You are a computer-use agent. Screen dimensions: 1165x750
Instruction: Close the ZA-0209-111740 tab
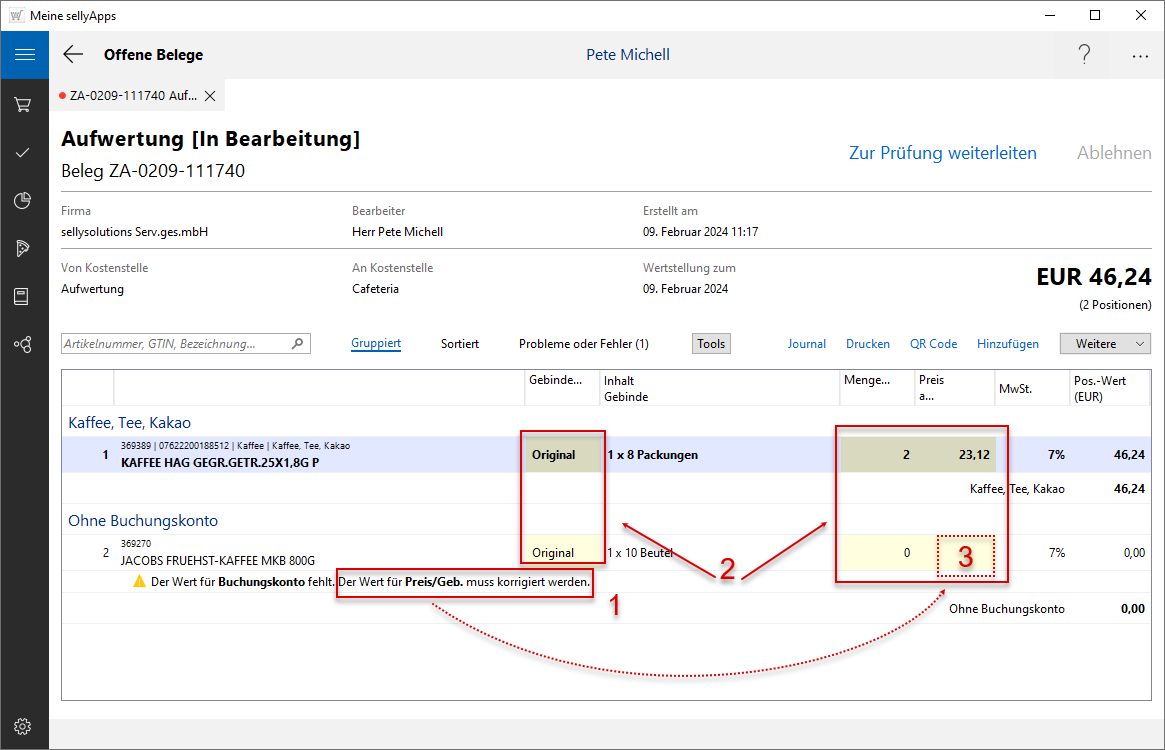click(210, 96)
